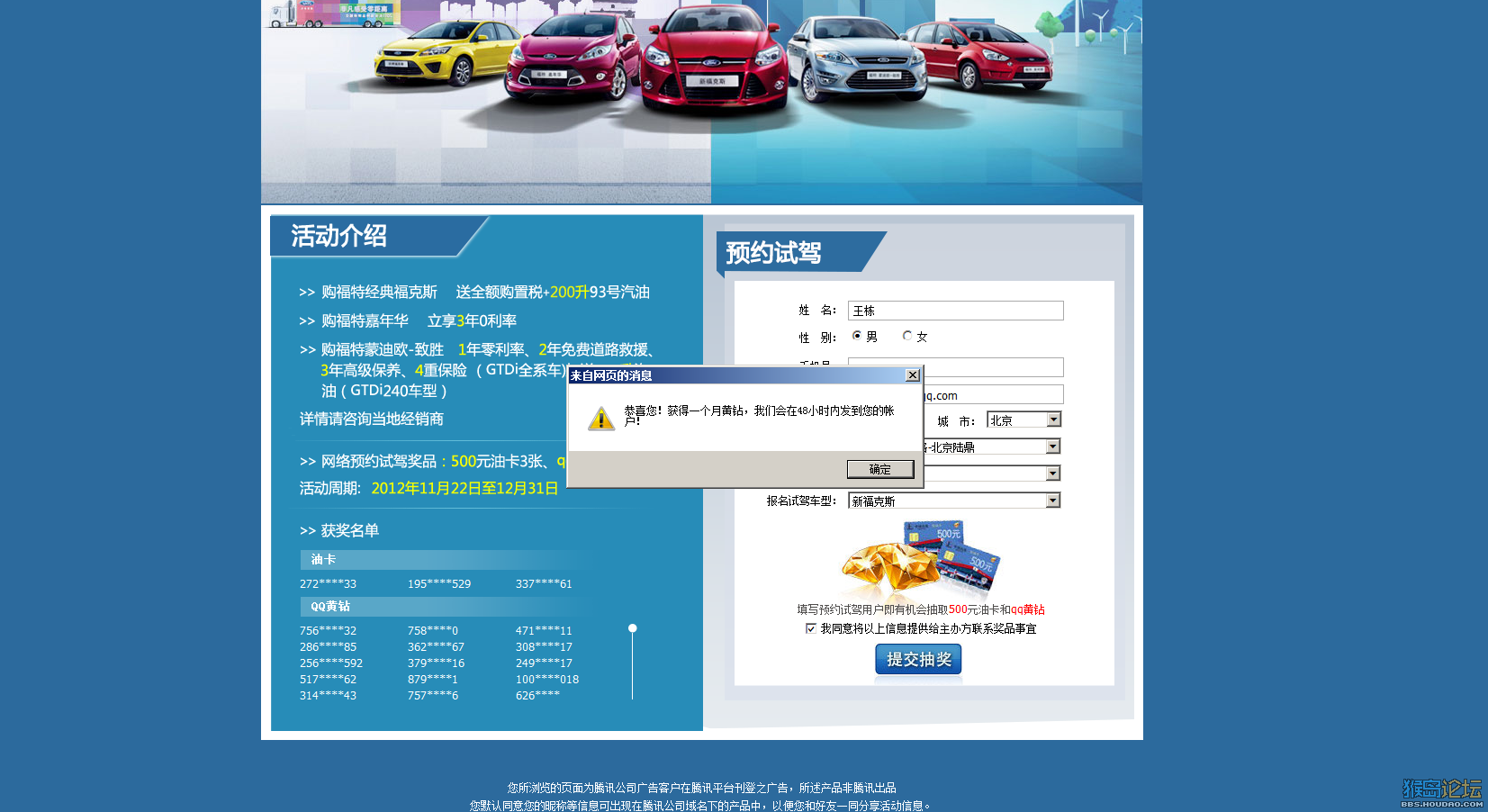
Task: Click the 购福特经典福克斯 promotion line
Action: coord(474,292)
